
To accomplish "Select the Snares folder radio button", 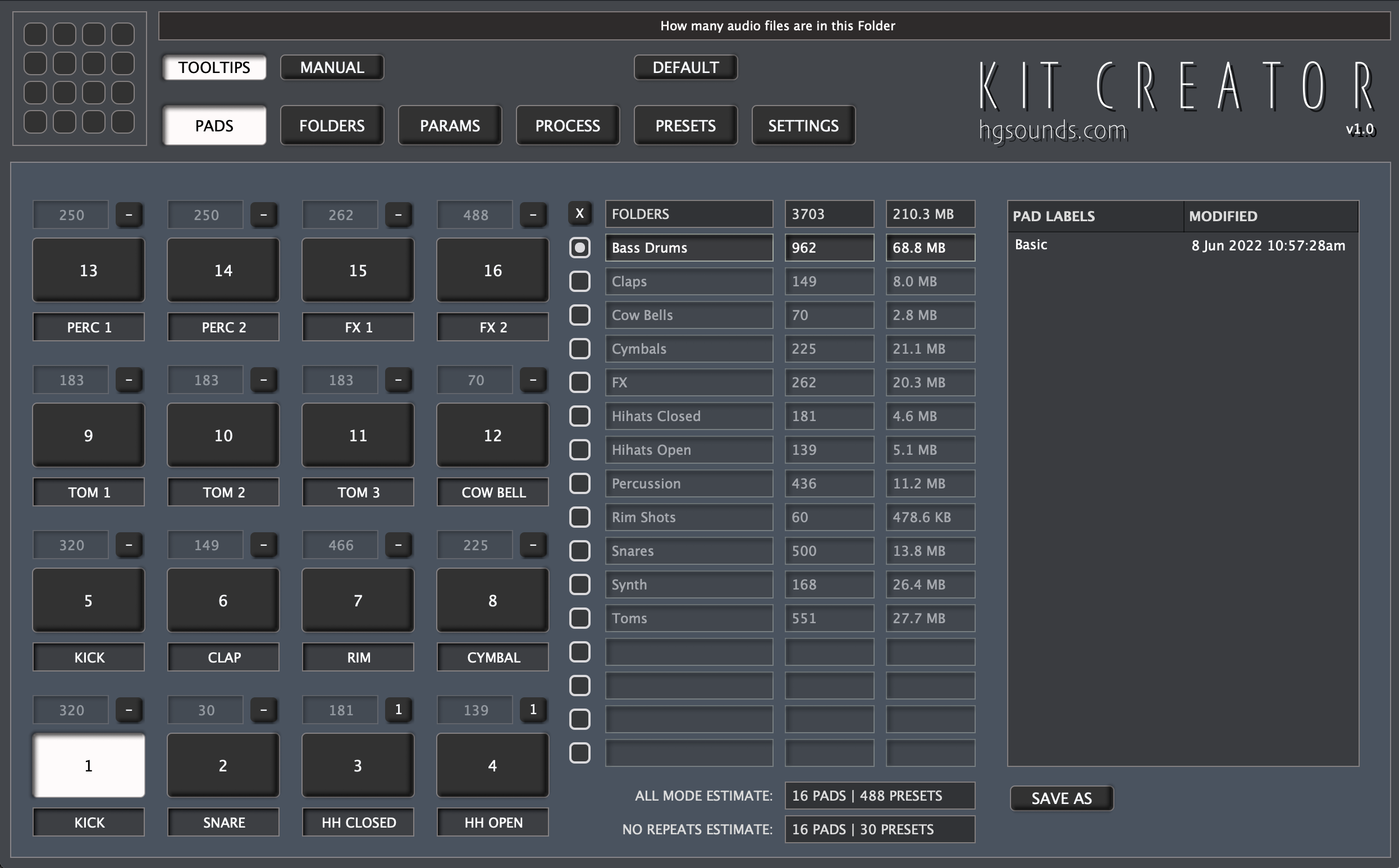I will click(579, 551).
